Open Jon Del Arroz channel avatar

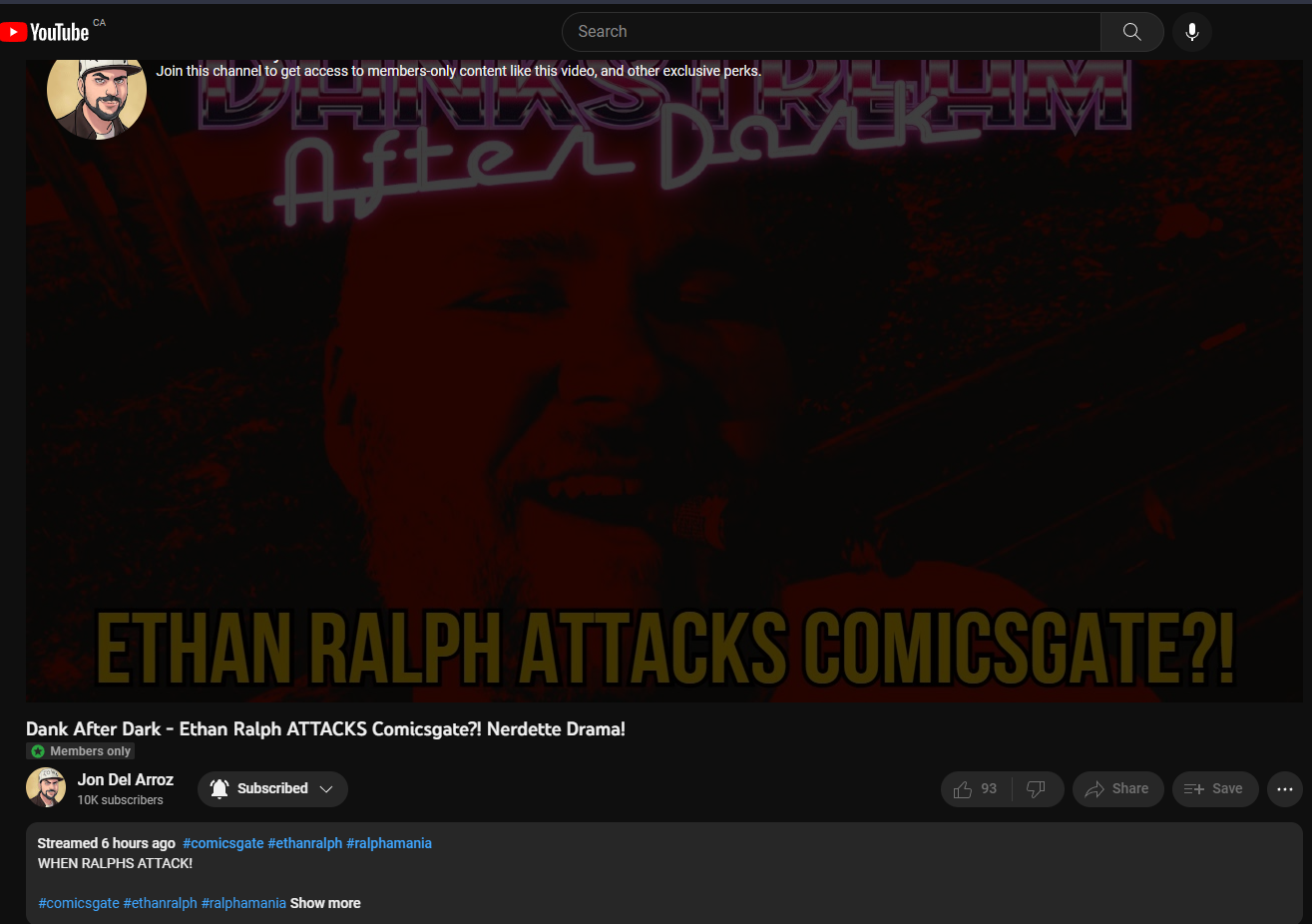[x=46, y=788]
